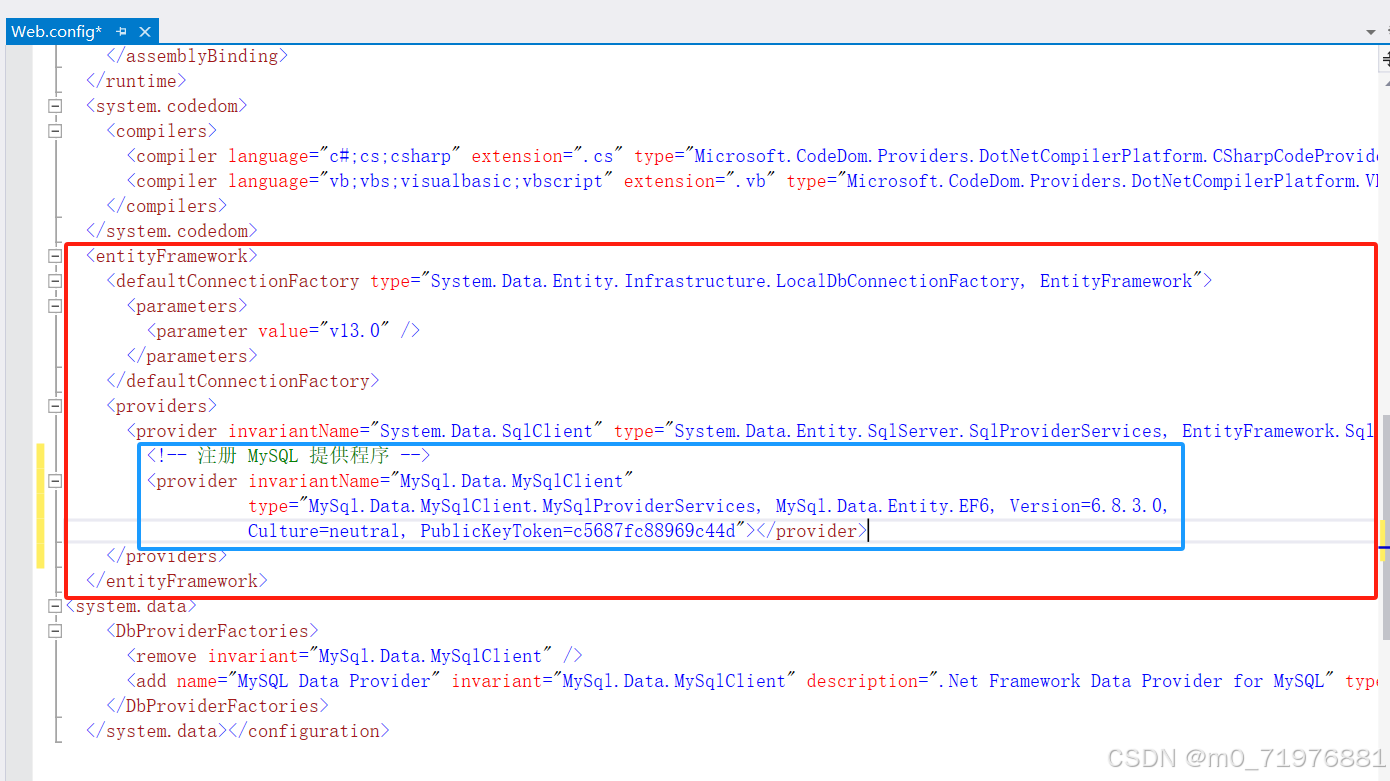The width and height of the screenshot is (1390, 781).
Task: Collapse the compilers block
Action: 55,130
